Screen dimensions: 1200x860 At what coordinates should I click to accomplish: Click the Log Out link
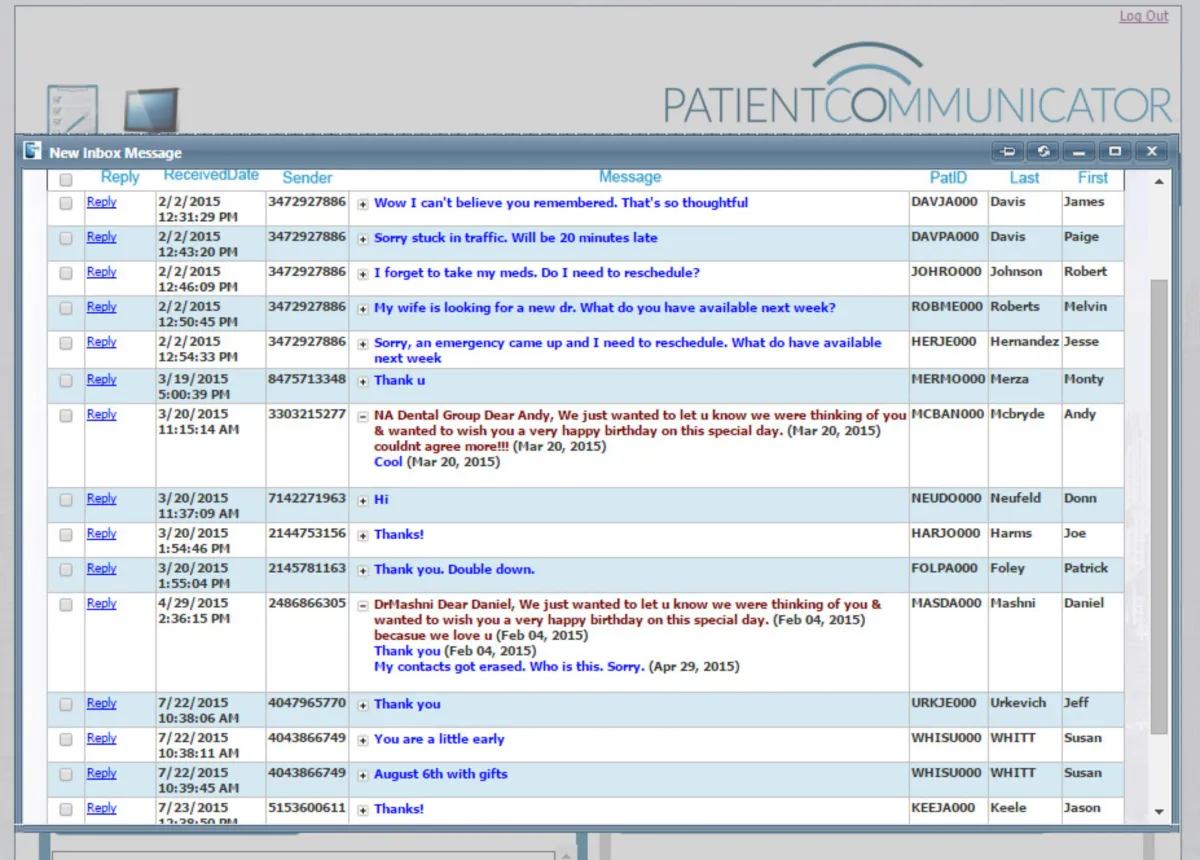pos(1143,16)
